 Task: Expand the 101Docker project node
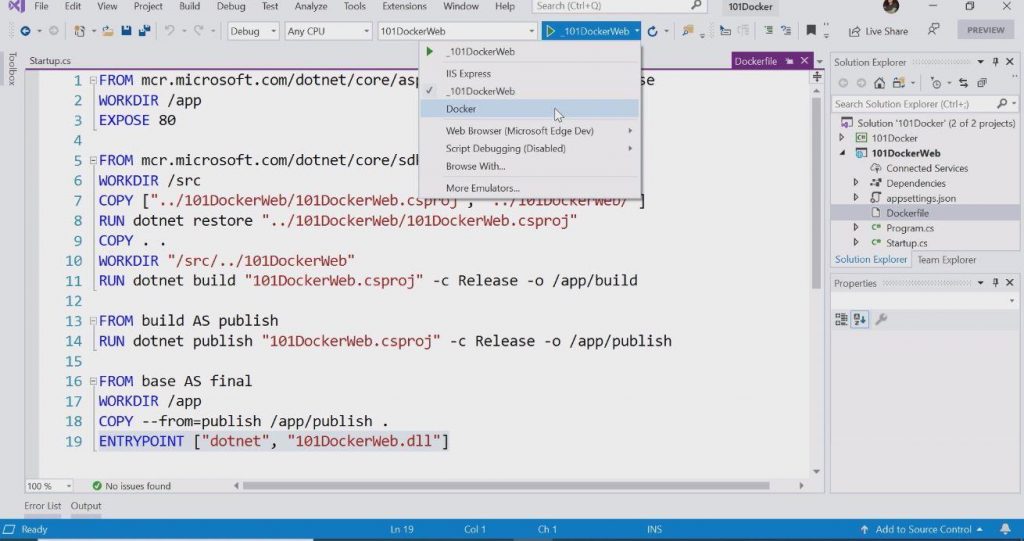pyautogui.click(x=841, y=138)
